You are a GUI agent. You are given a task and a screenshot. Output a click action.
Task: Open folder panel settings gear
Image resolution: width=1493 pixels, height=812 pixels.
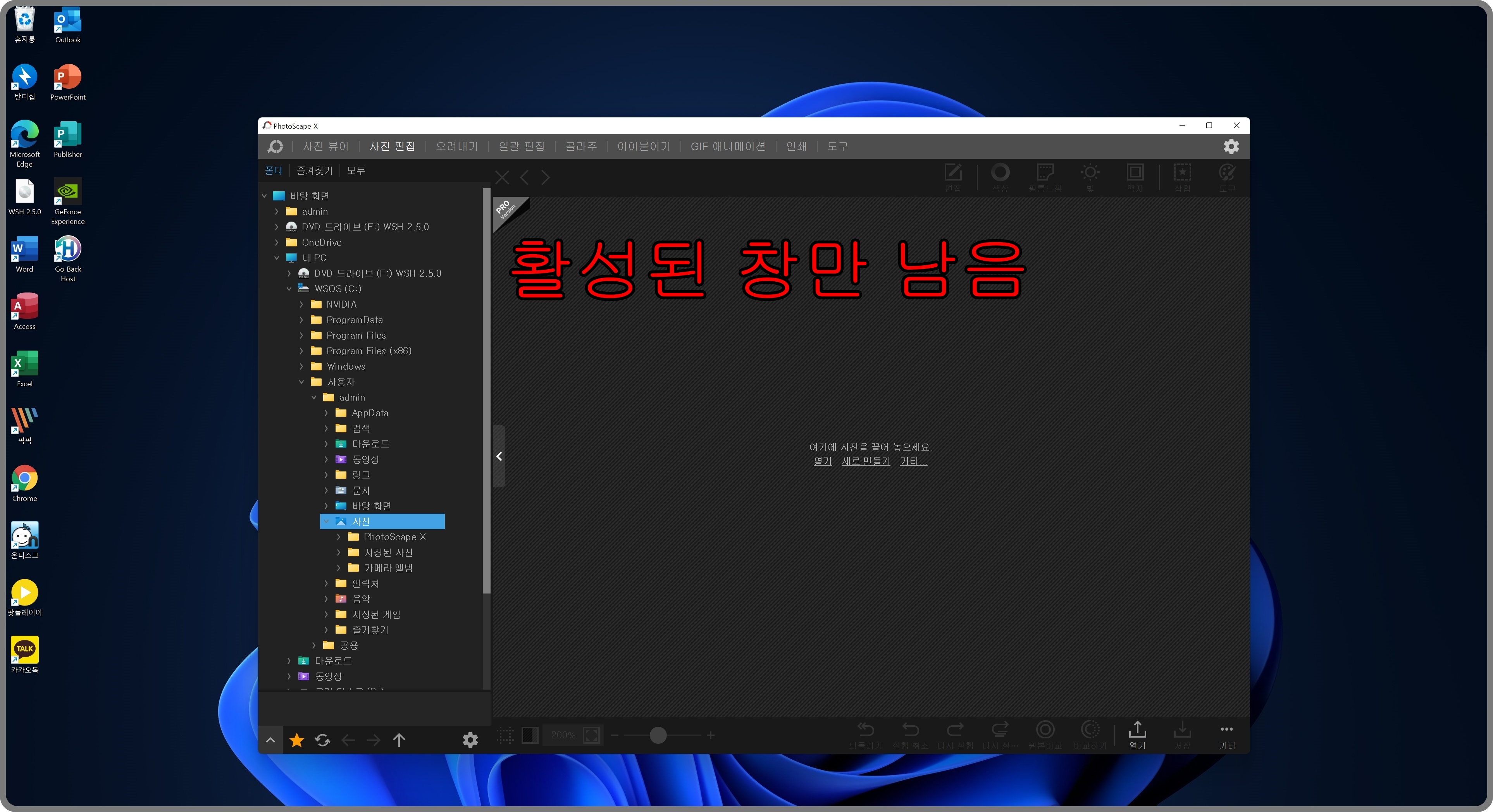click(470, 740)
